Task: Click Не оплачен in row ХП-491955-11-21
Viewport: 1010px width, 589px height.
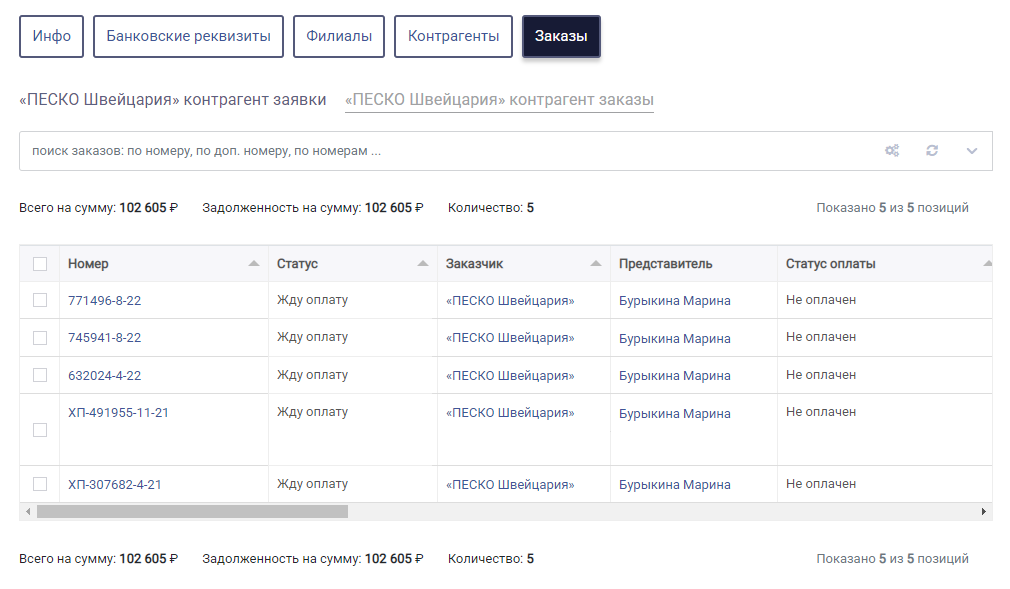Action: (821, 412)
